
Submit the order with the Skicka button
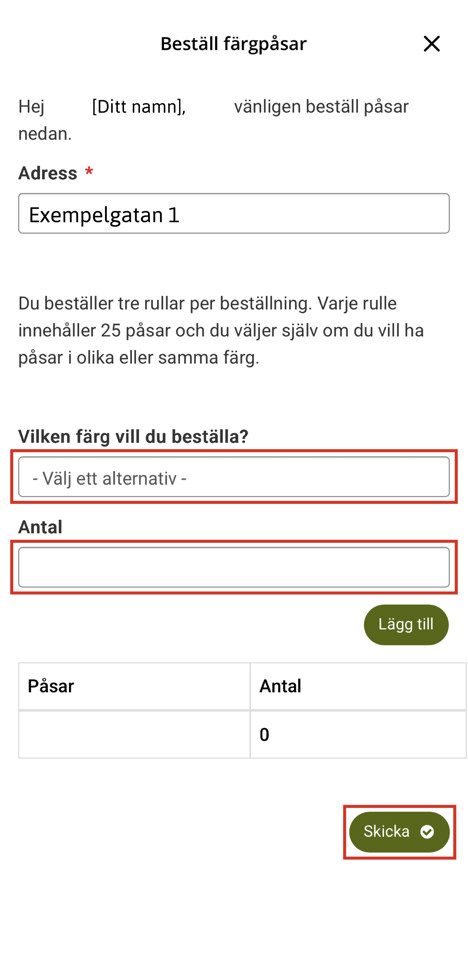point(399,832)
